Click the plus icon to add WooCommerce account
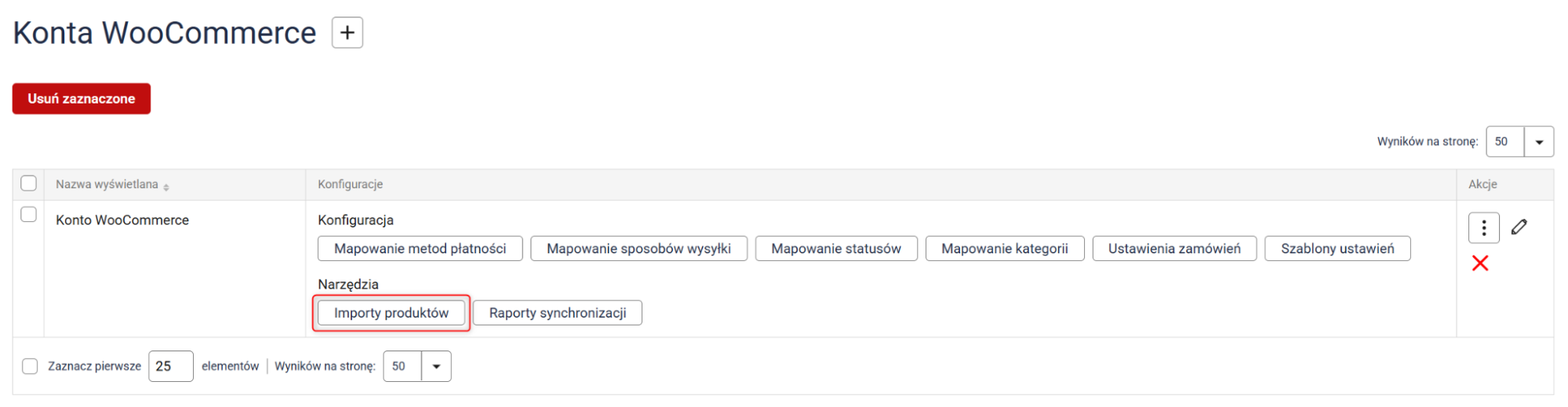1568x407 pixels. pos(347,33)
